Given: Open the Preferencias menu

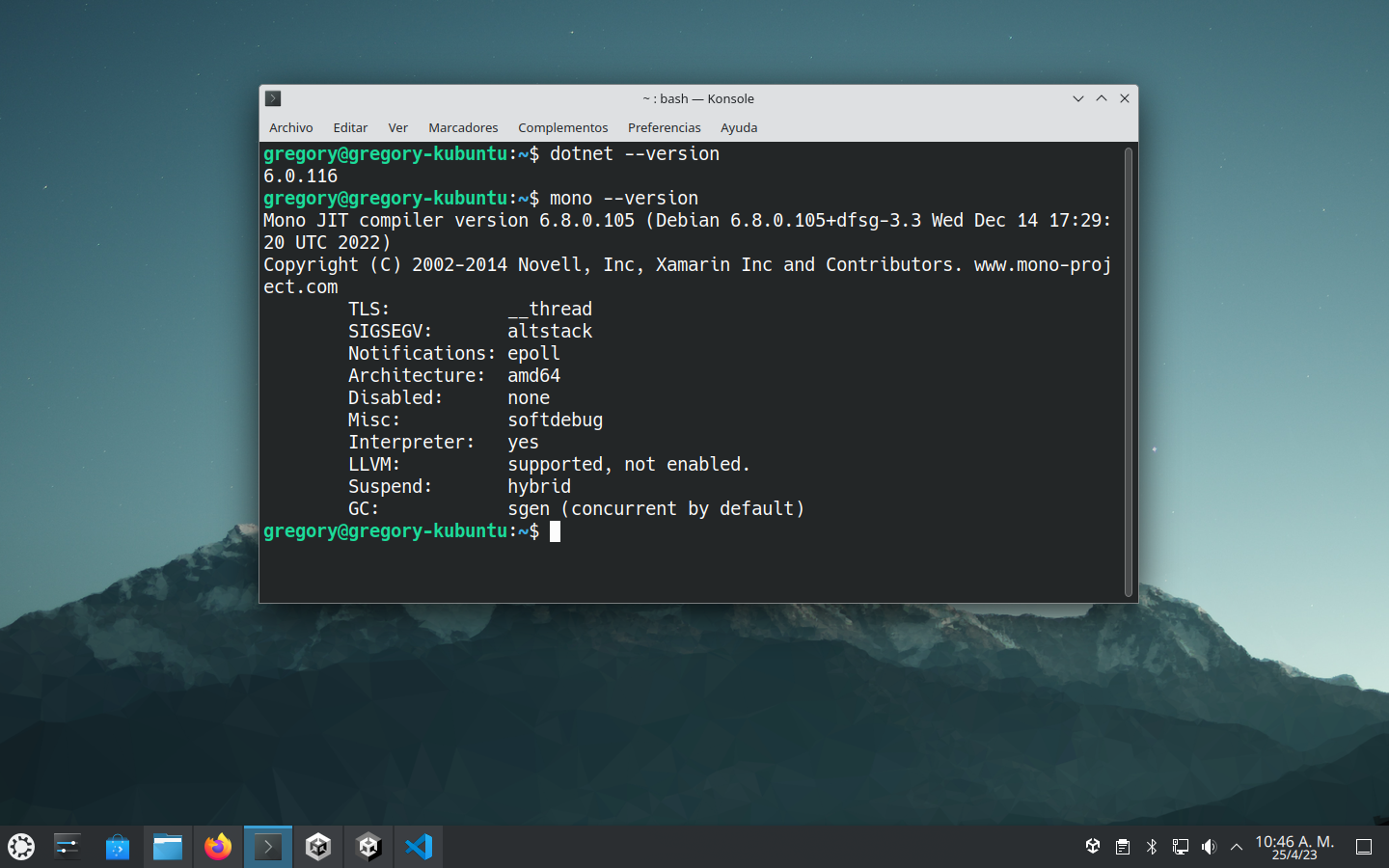Looking at the screenshot, I should (x=665, y=127).
